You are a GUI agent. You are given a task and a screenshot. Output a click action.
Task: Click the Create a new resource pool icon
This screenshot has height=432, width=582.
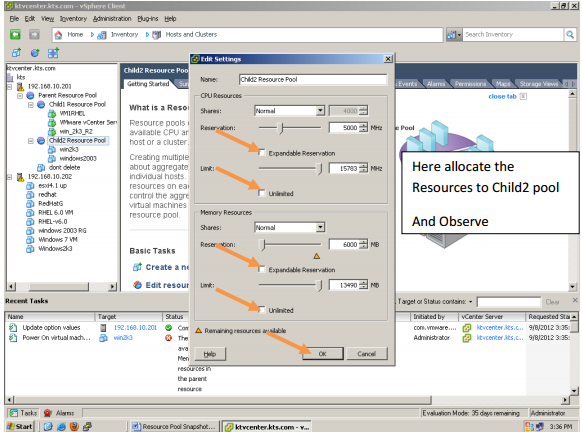point(137,267)
